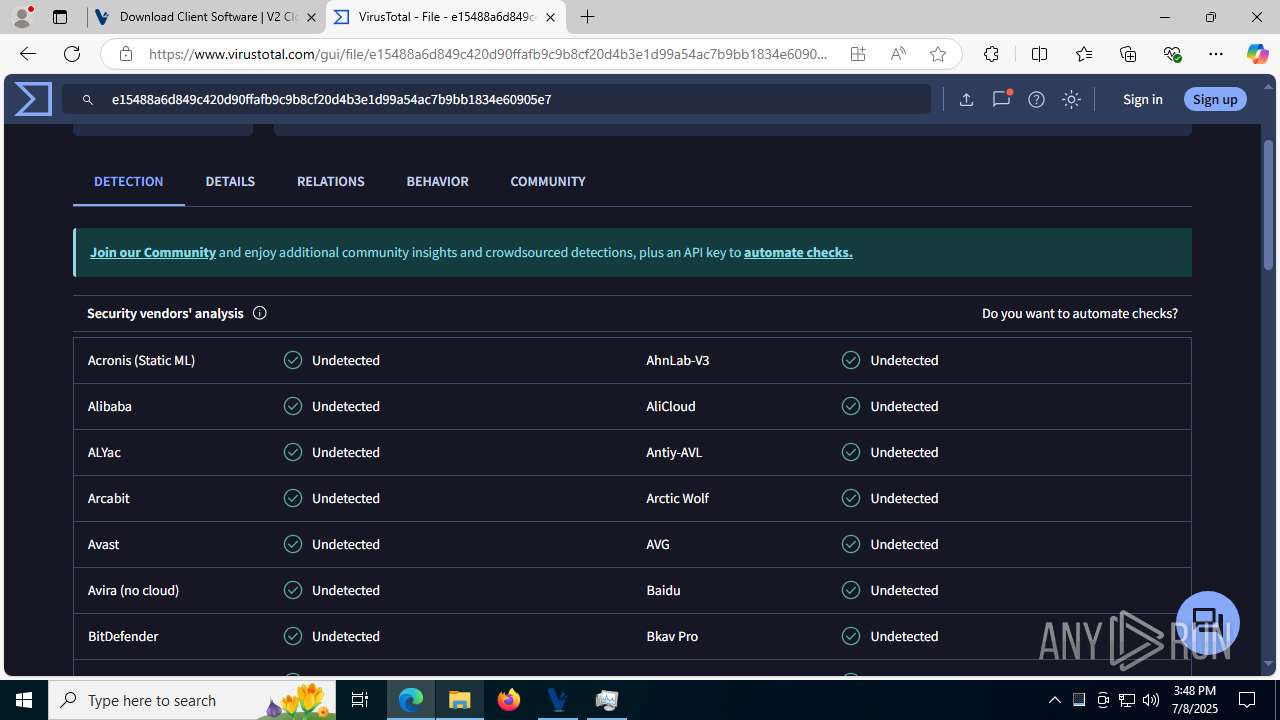Open the browser profile icon

22,17
